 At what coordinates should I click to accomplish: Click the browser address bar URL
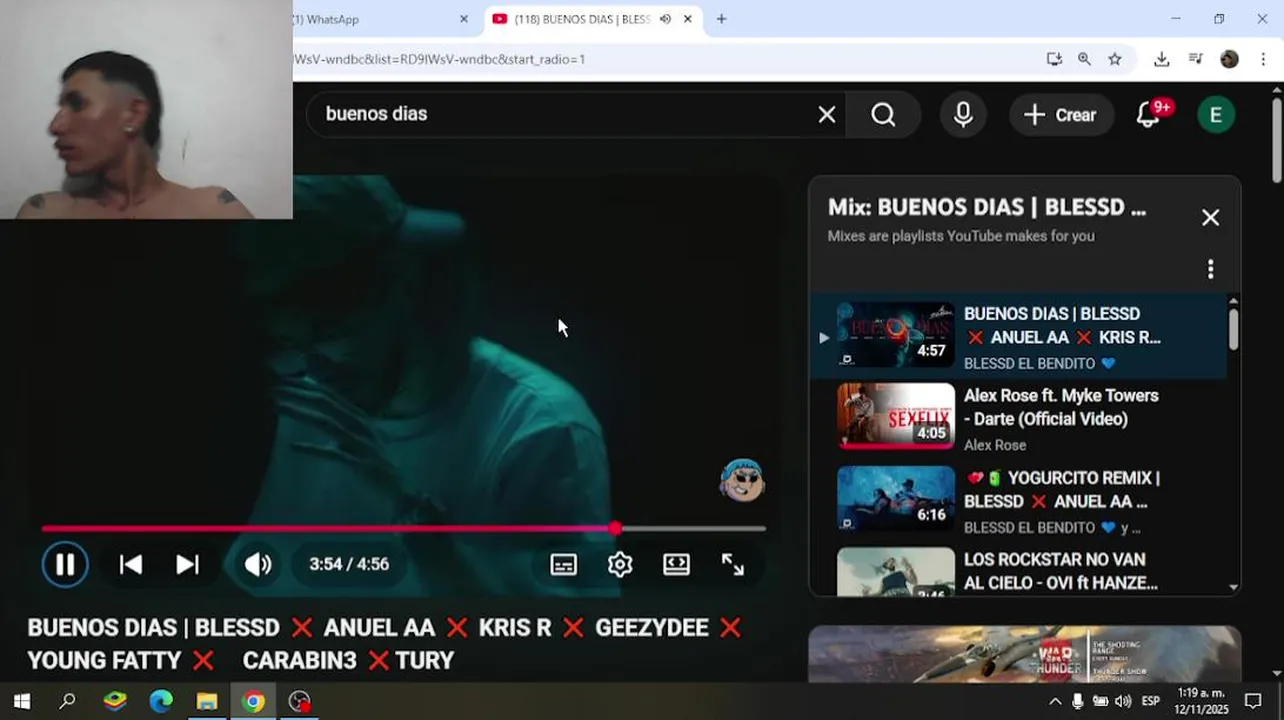click(440, 59)
